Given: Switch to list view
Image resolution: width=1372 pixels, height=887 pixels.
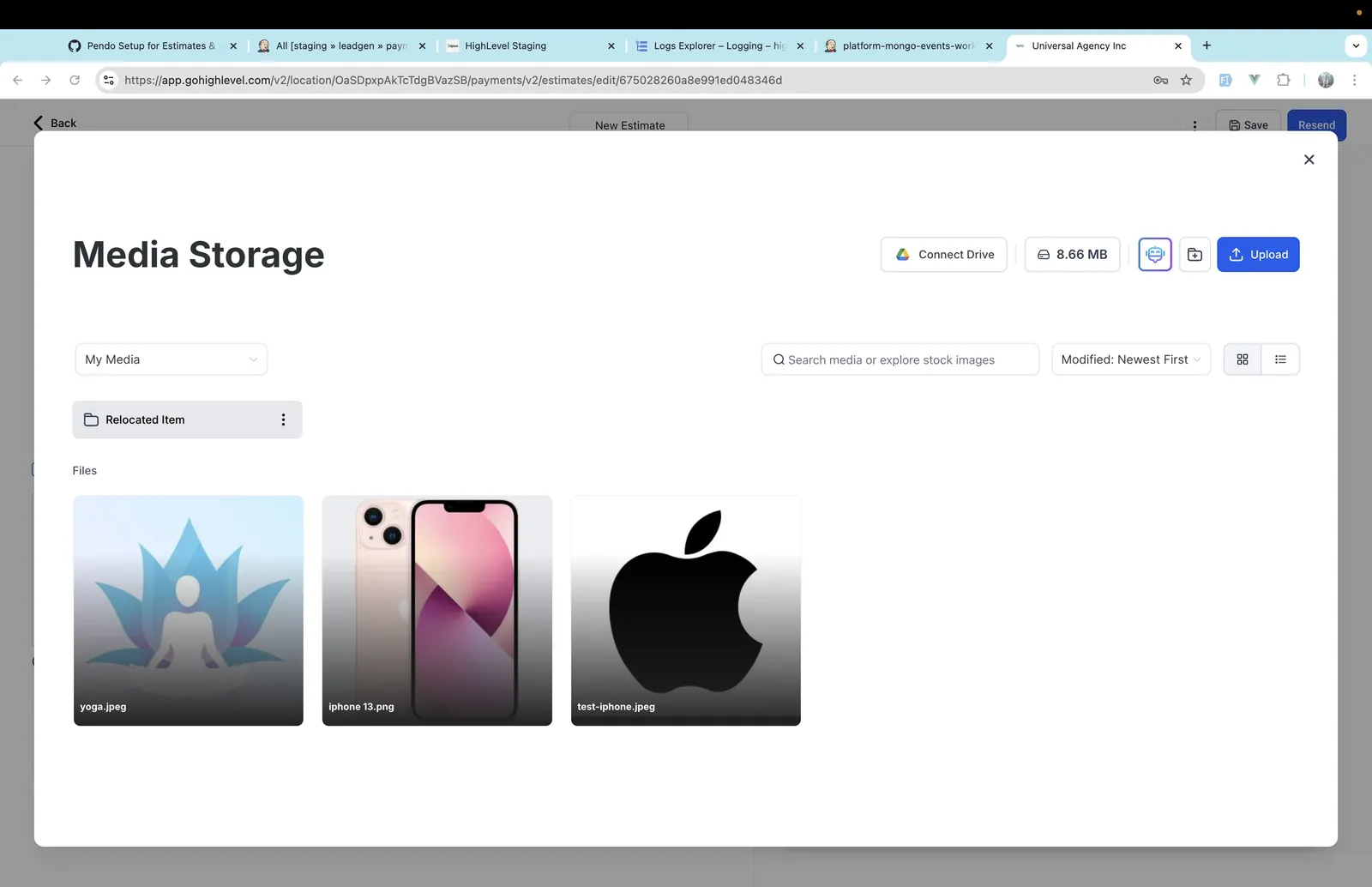Looking at the screenshot, I should pyautogui.click(x=1280, y=359).
